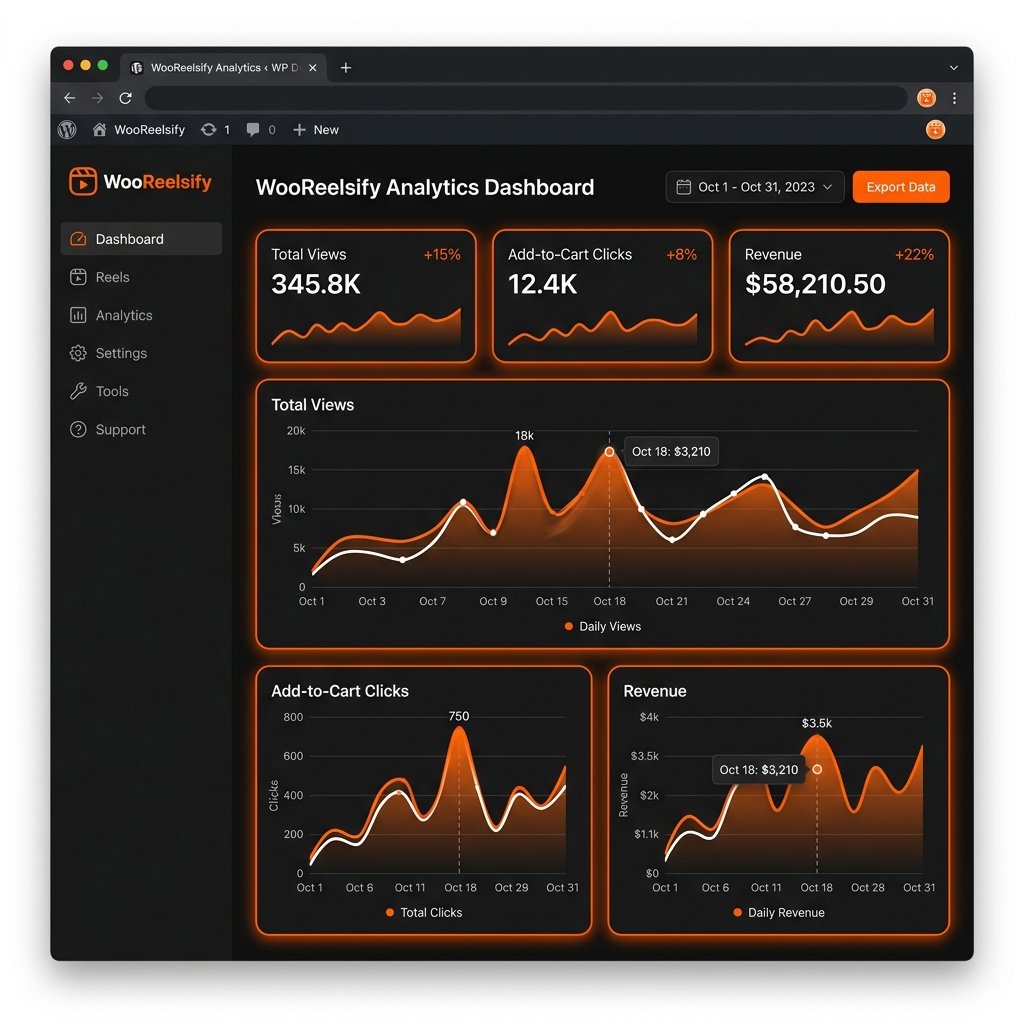Viewport: 1024px width, 1024px height.
Task: Toggle the Daily Views legend item
Action: pos(603,626)
